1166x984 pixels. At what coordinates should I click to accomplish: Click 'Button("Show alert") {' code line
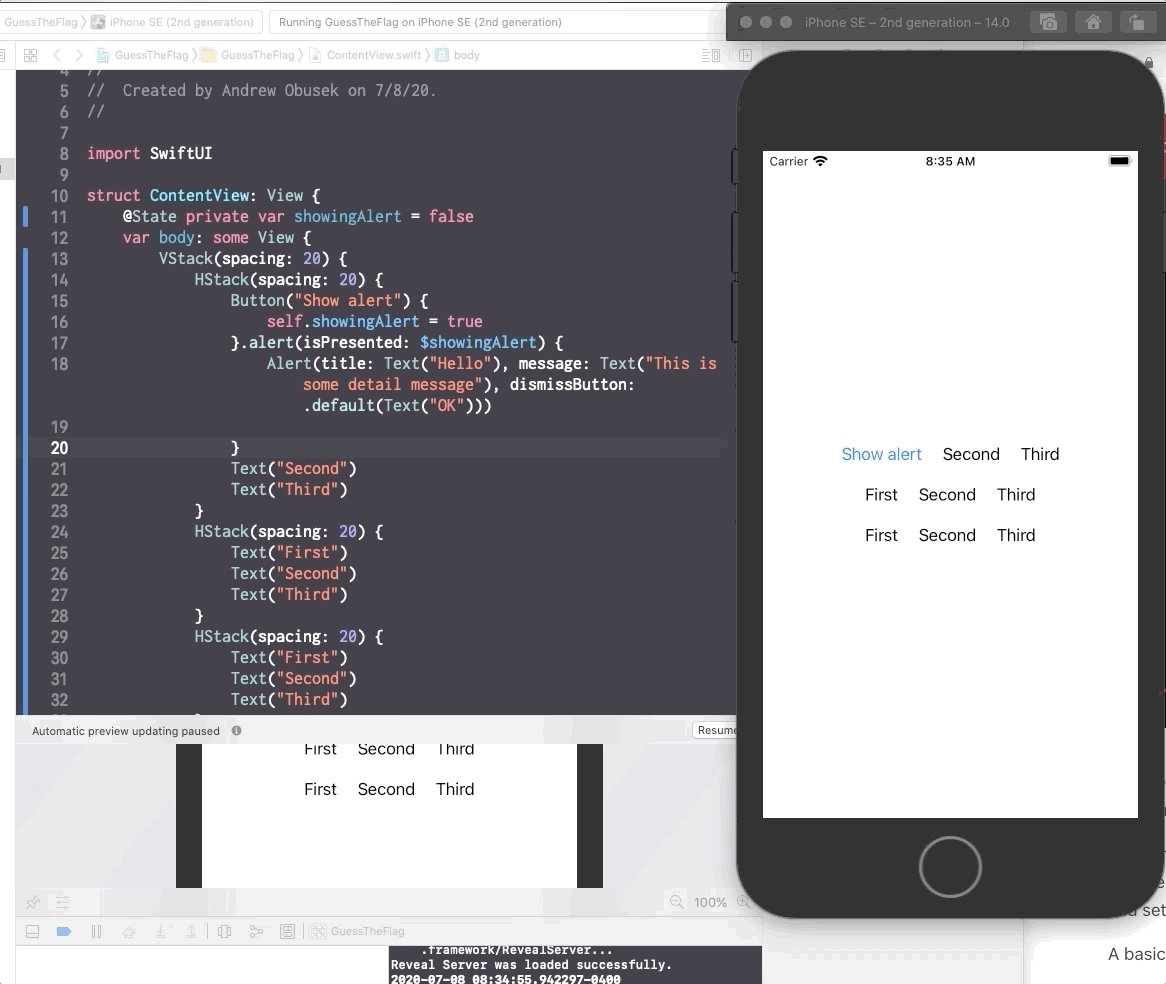point(329,300)
